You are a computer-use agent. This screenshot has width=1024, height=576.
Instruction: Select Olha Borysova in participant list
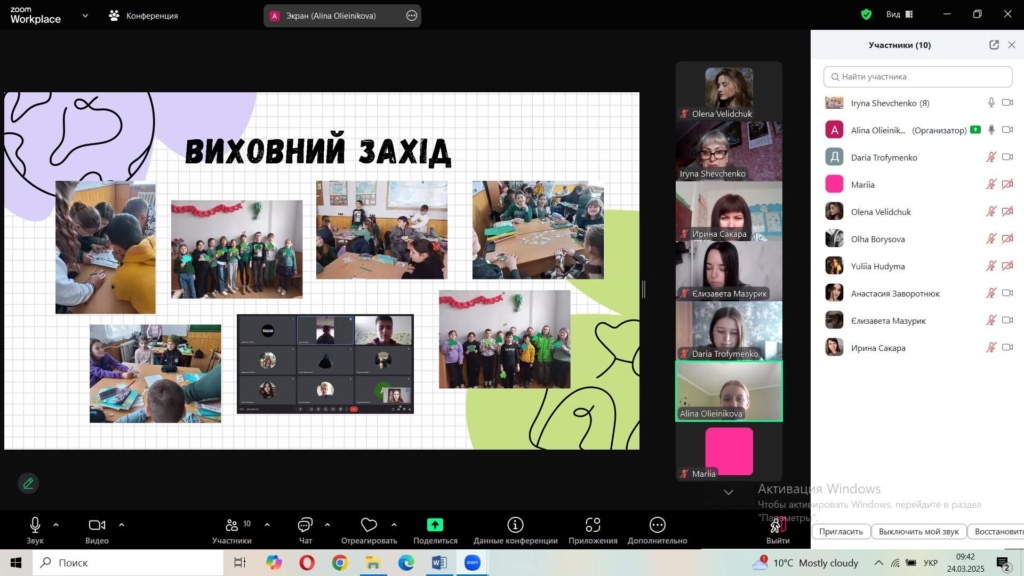point(918,239)
